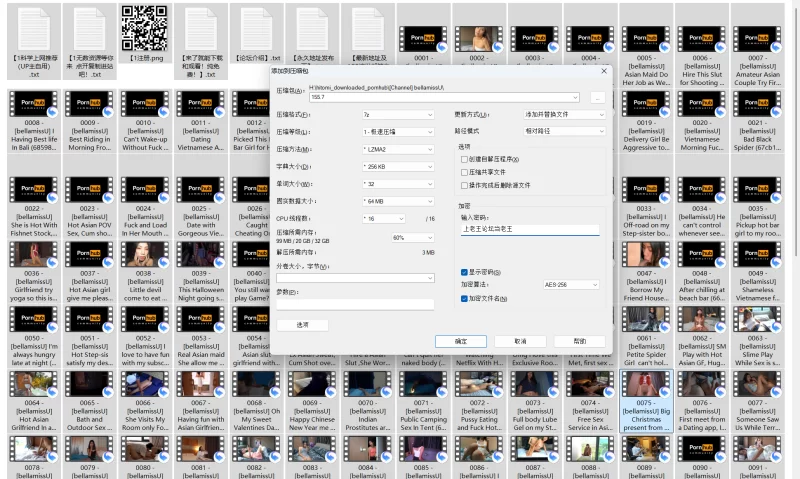Expand the 更新方式 dropdown

point(564,115)
